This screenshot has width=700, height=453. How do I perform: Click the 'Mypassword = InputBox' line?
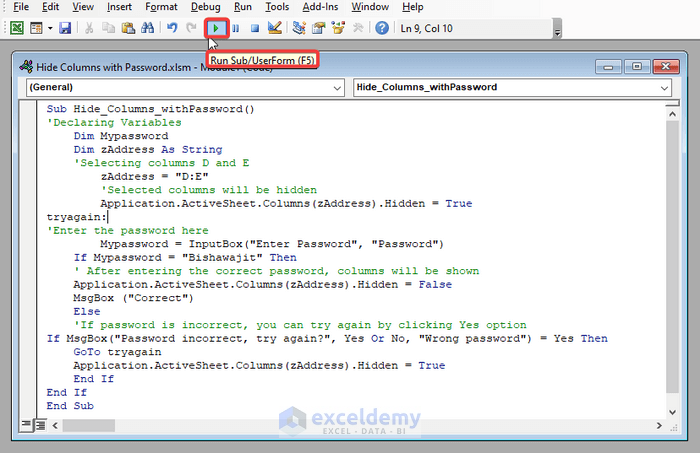click(x=272, y=244)
